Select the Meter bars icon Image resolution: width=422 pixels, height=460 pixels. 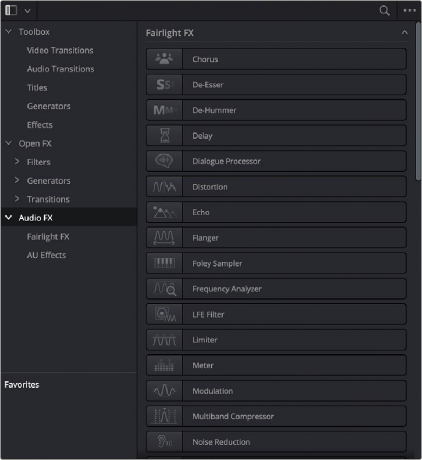pyautogui.click(x=164, y=365)
